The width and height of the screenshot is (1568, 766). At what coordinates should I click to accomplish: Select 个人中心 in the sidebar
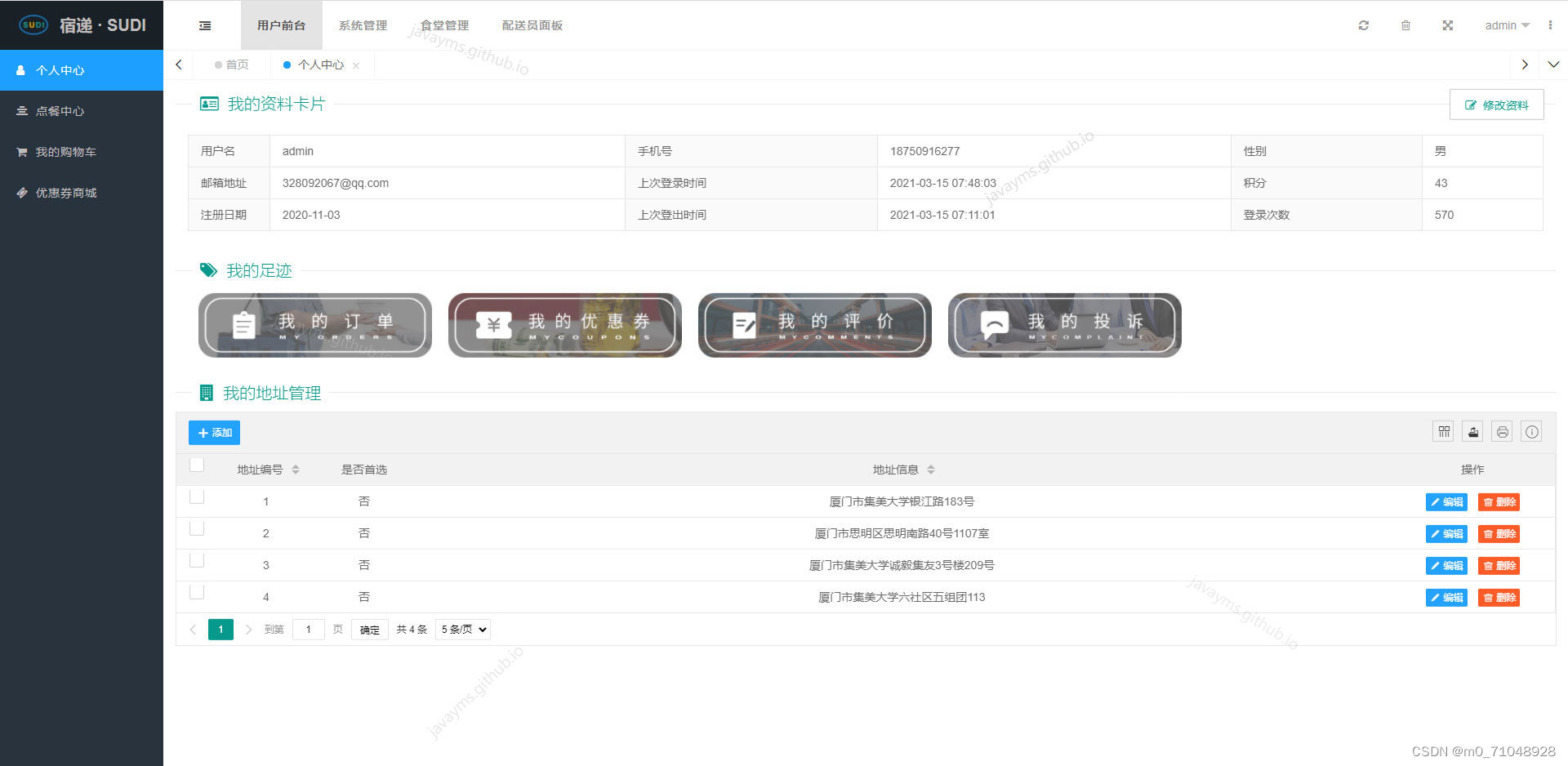[82, 70]
